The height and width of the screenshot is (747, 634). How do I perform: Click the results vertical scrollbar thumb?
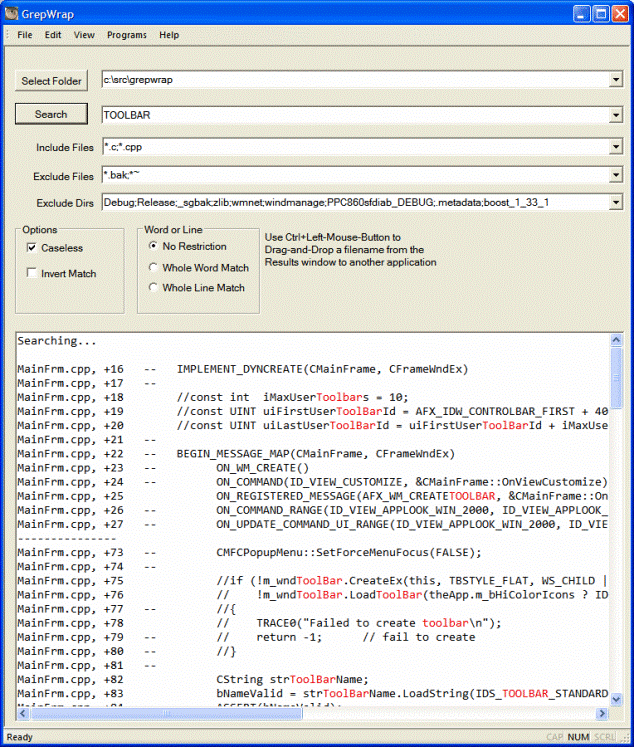(616, 377)
